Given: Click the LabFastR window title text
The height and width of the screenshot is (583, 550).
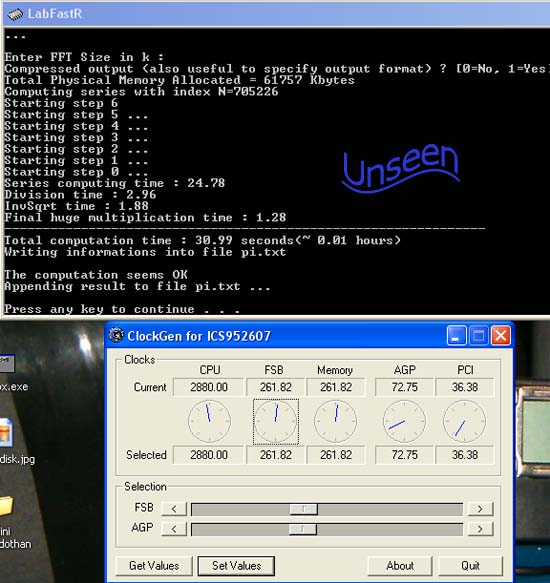Looking at the screenshot, I should (55, 14).
